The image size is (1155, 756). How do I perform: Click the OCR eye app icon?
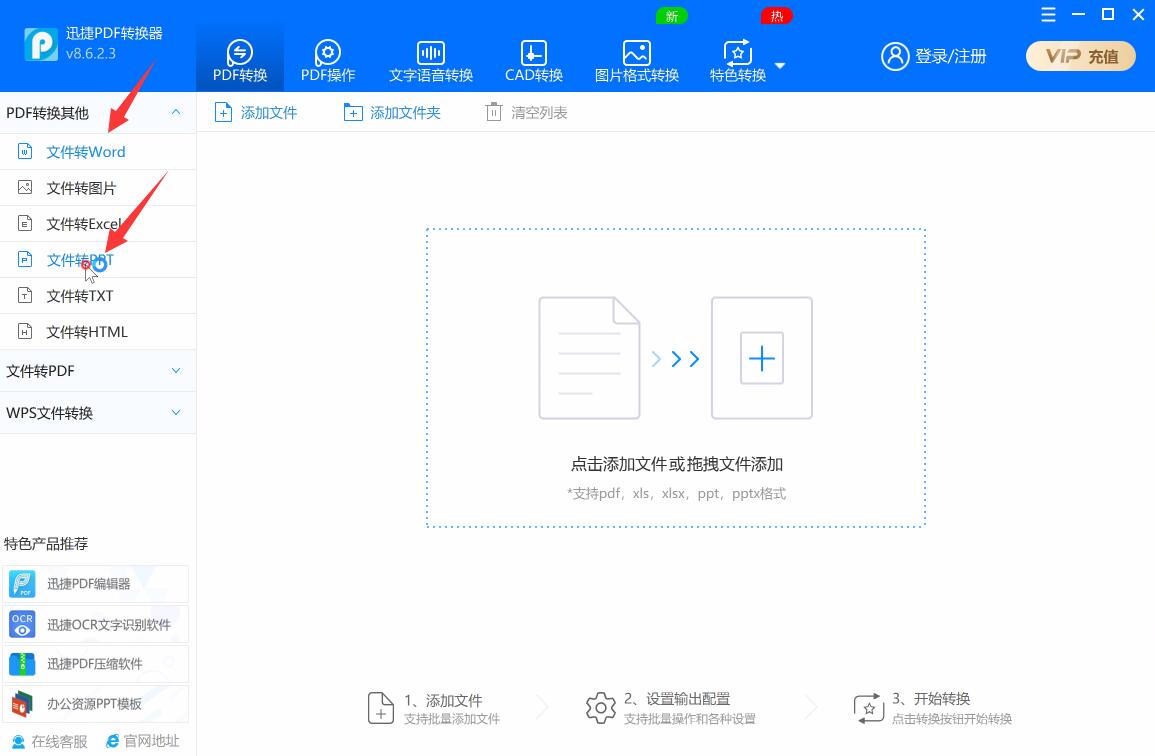click(22, 624)
